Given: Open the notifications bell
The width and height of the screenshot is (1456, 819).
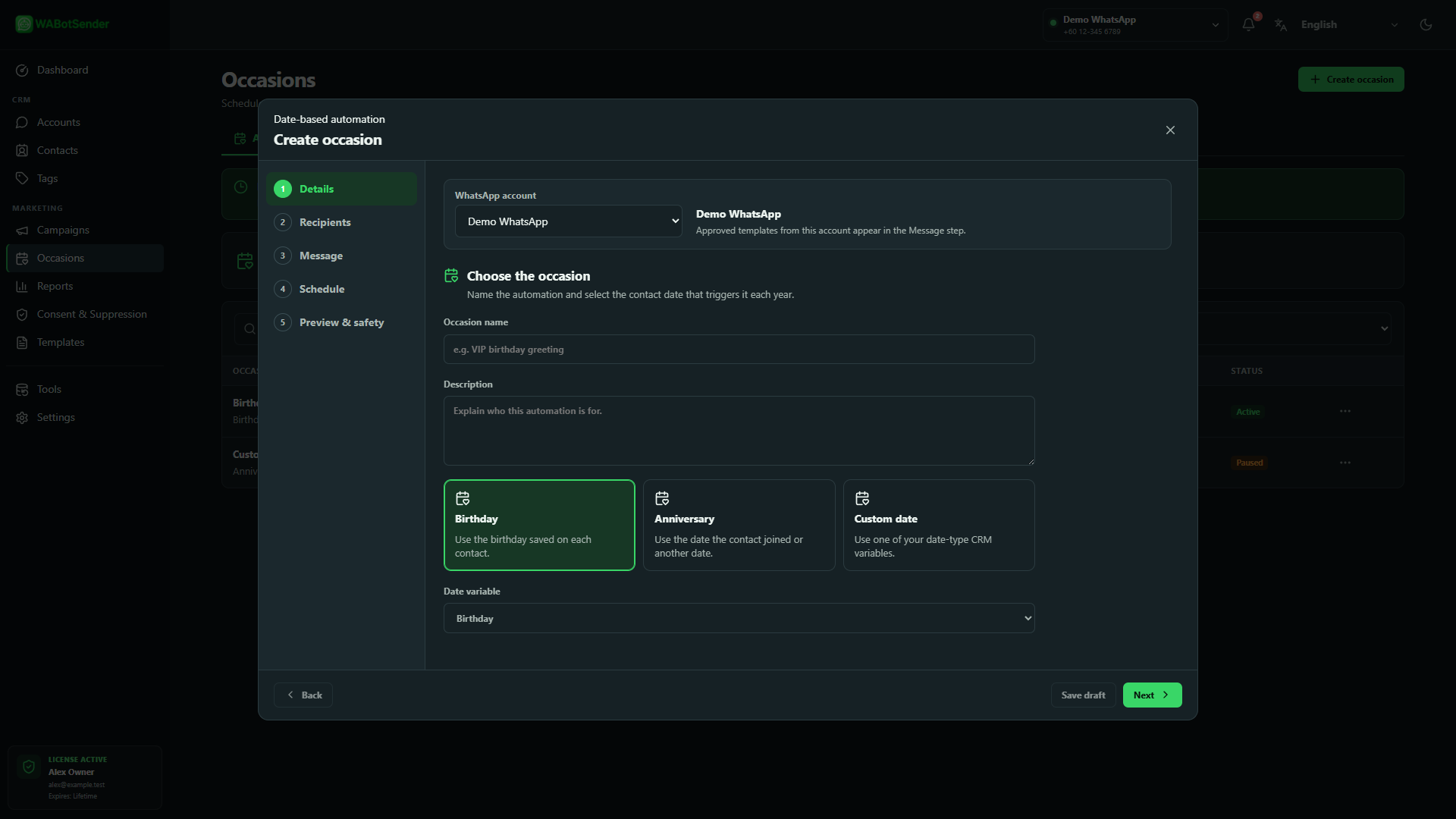Looking at the screenshot, I should pyautogui.click(x=1248, y=24).
